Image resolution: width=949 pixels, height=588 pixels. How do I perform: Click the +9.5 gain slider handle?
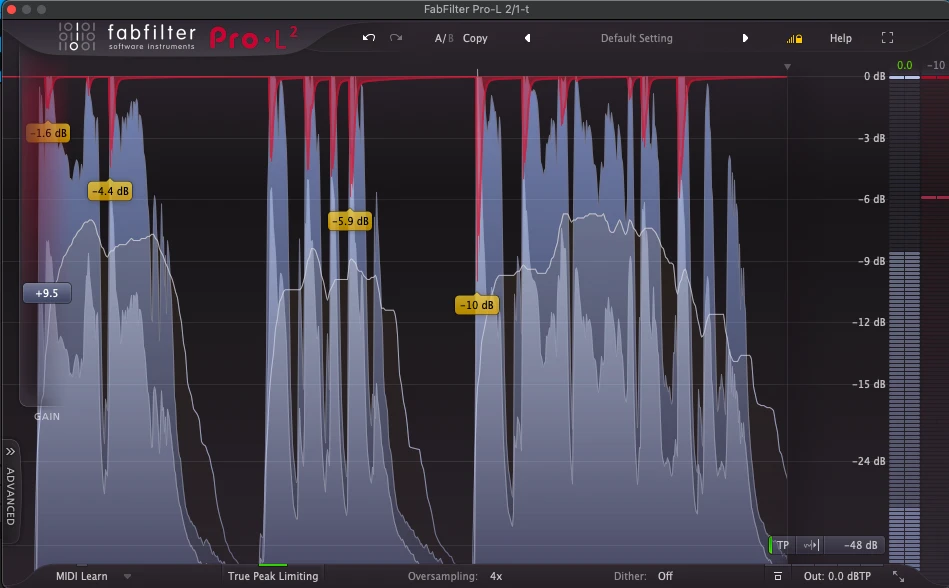(47, 293)
